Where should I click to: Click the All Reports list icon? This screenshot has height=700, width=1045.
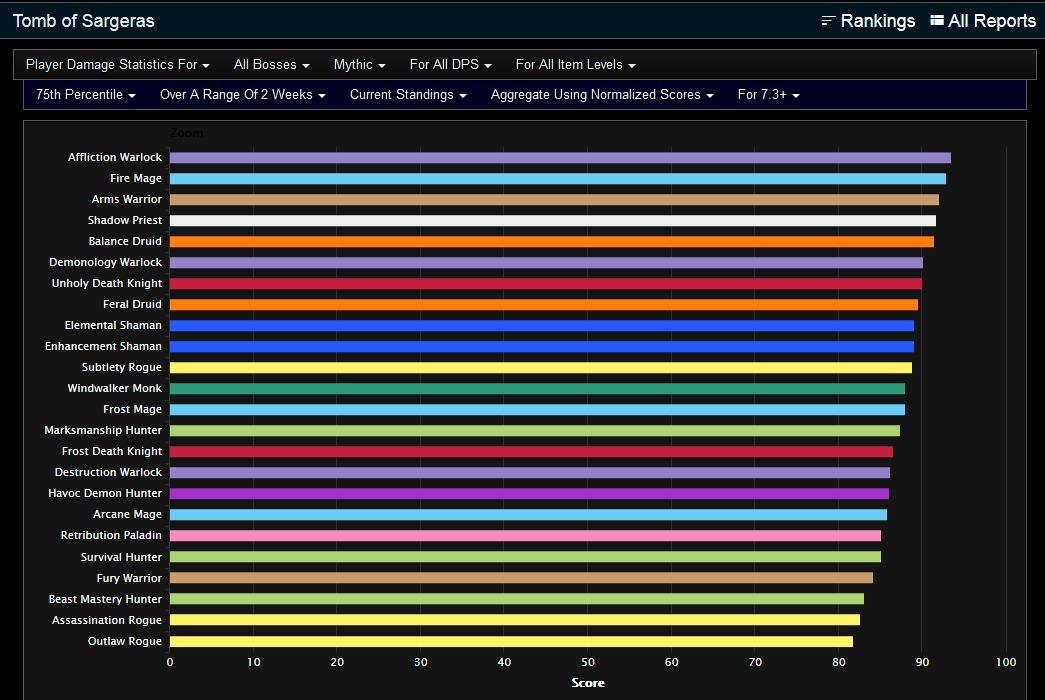[x=936, y=21]
